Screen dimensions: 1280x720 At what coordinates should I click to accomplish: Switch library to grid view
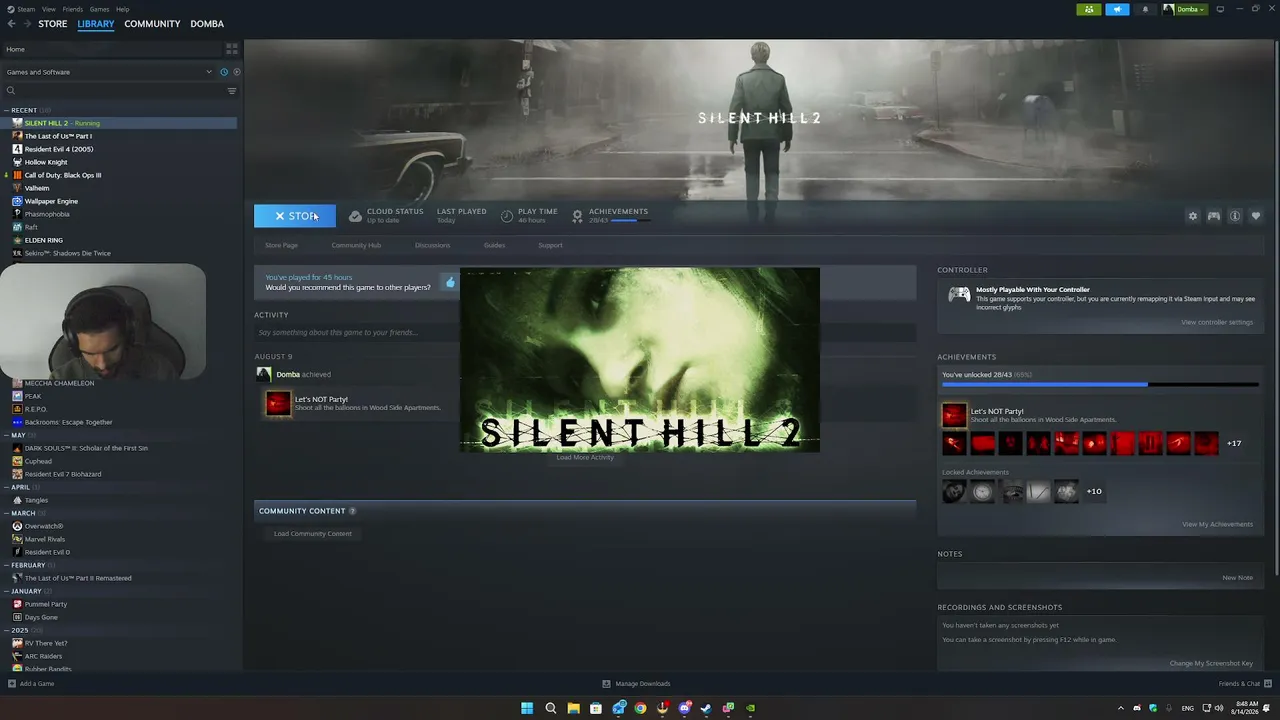click(x=232, y=49)
